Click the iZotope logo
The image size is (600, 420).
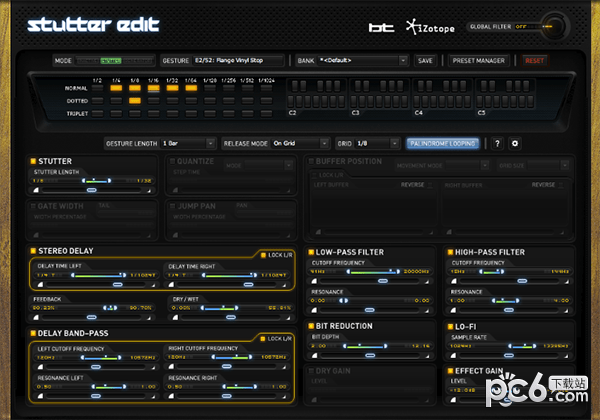430,28
